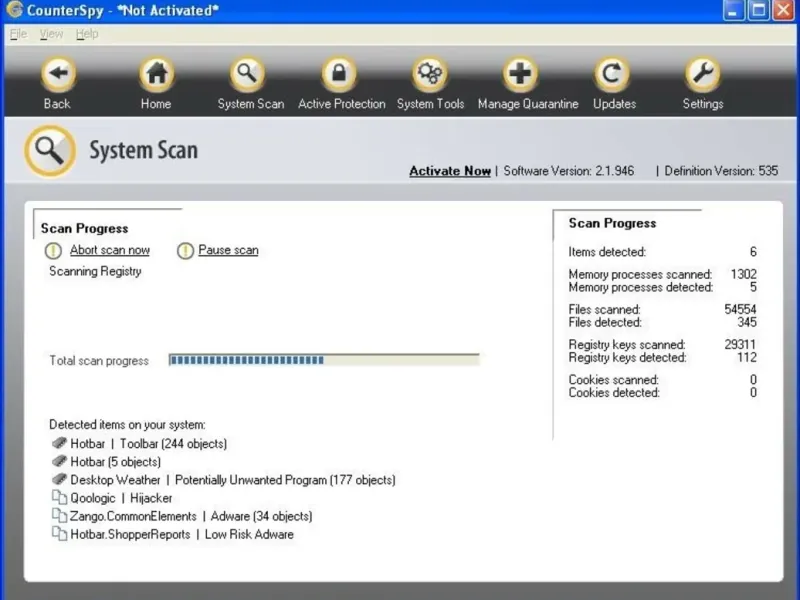Click Memory processes detected value 5
800x600 pixels.
(x=753, y=287)
